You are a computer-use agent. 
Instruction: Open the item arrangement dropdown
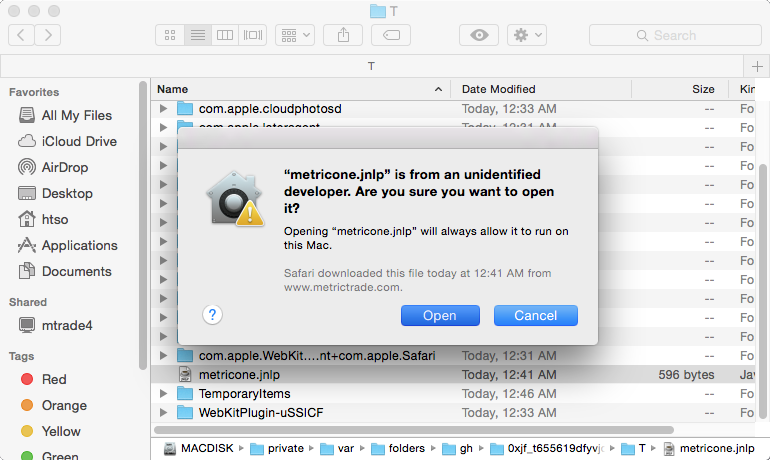[295, 35]
